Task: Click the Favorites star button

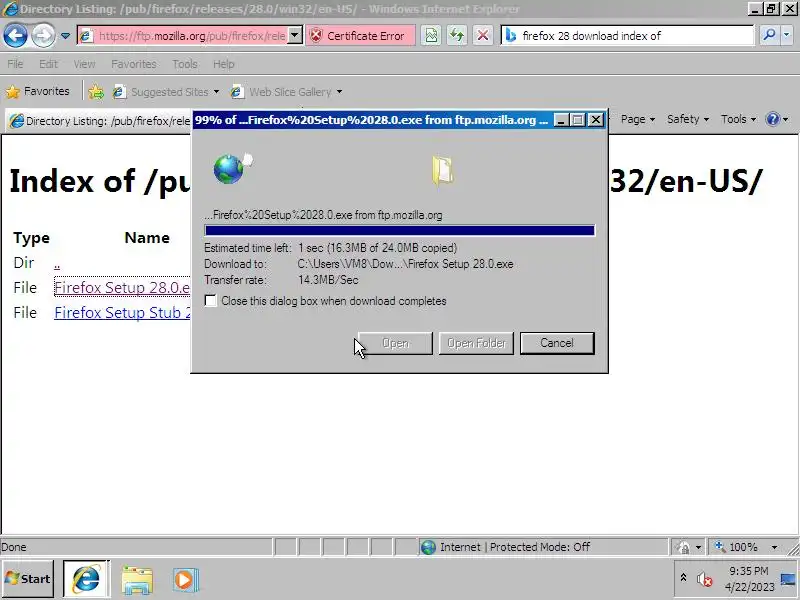Action: (37, 91)
